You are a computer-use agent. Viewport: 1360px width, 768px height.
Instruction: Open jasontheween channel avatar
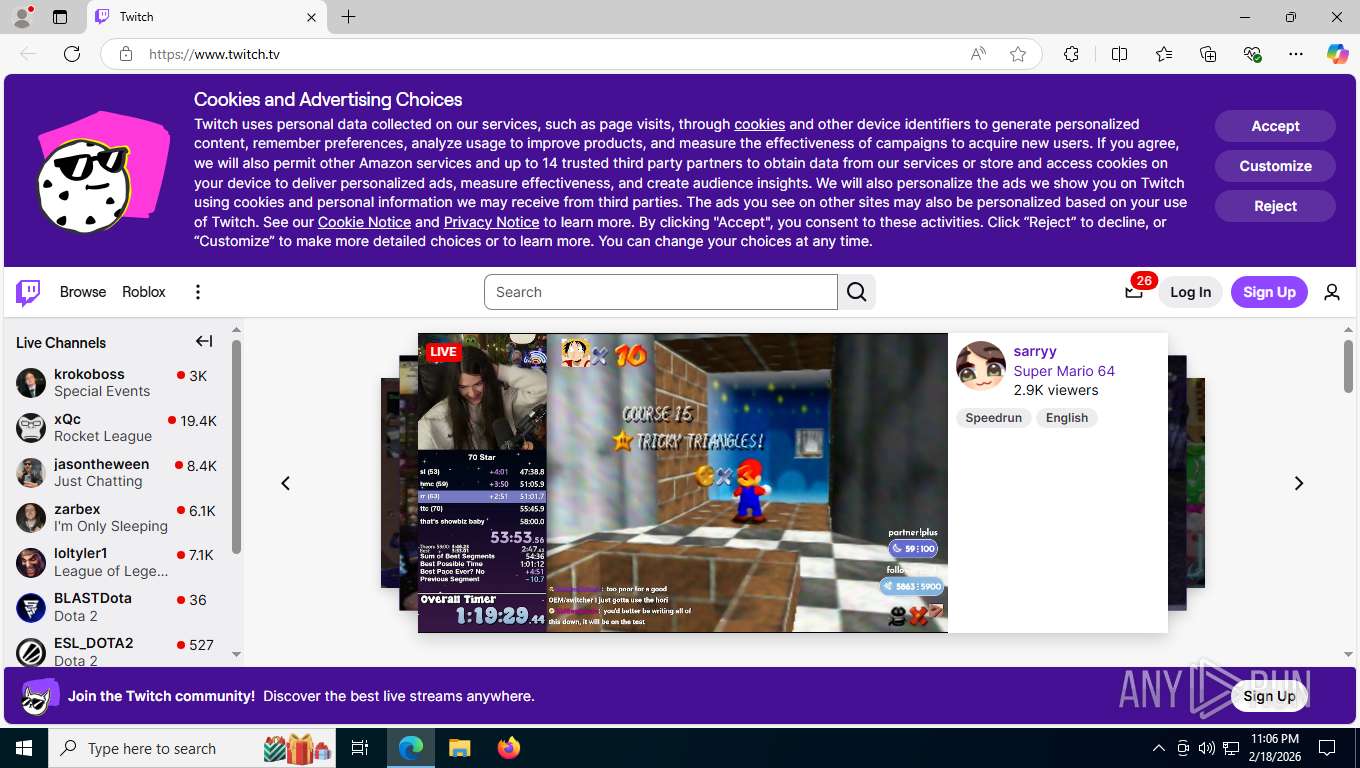[31, 473]
